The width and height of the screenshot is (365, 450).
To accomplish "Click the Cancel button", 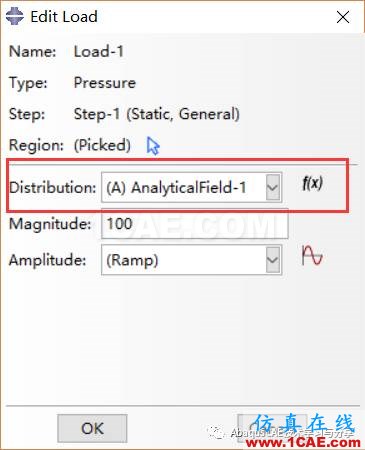I will tap(272, 428).
